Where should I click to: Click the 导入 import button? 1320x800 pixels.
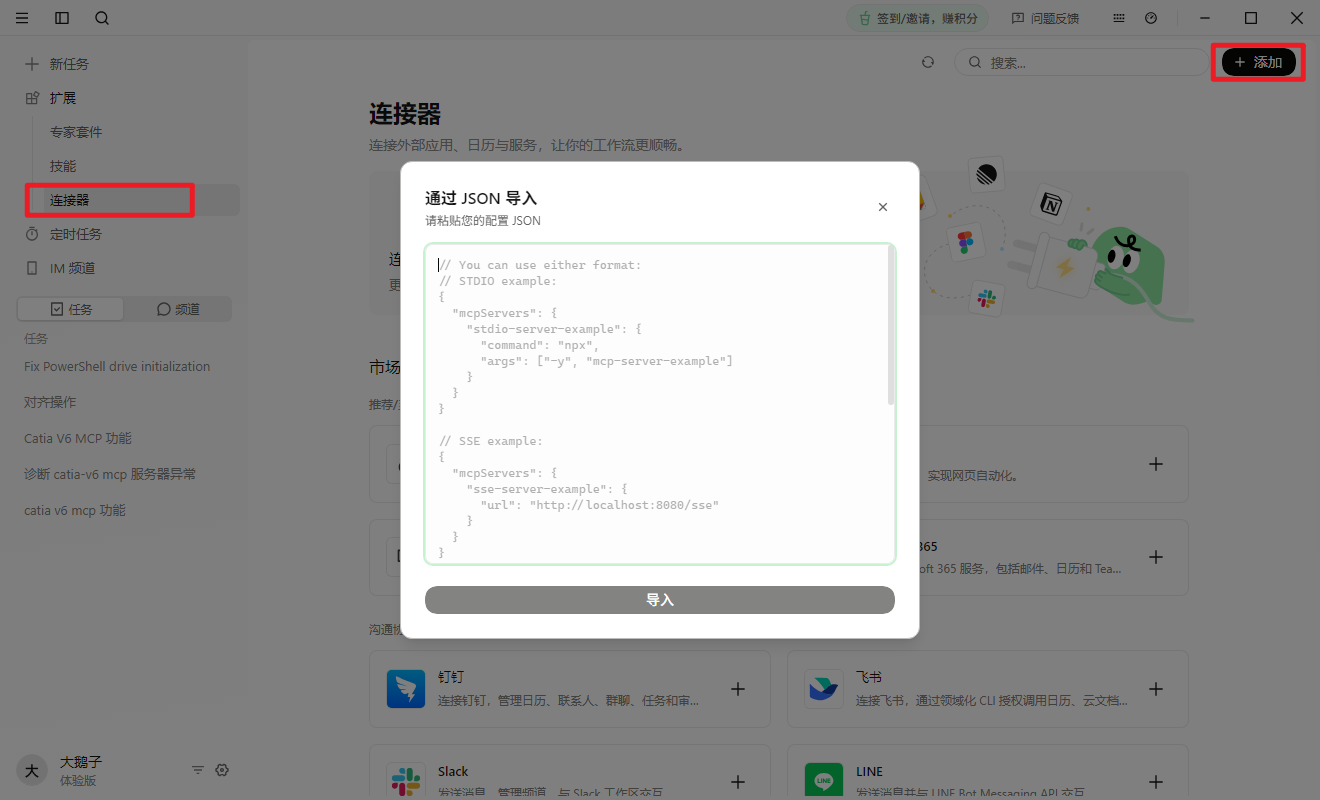point(660,600)
